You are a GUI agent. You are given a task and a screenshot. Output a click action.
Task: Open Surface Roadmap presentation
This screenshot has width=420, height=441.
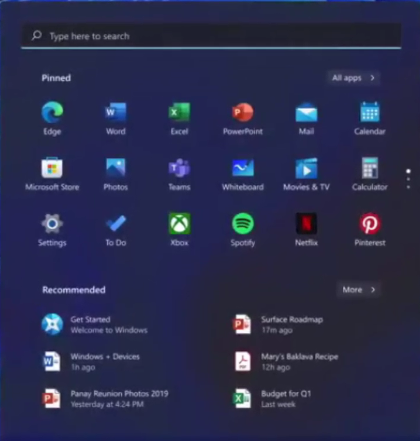tap(278, 324)
